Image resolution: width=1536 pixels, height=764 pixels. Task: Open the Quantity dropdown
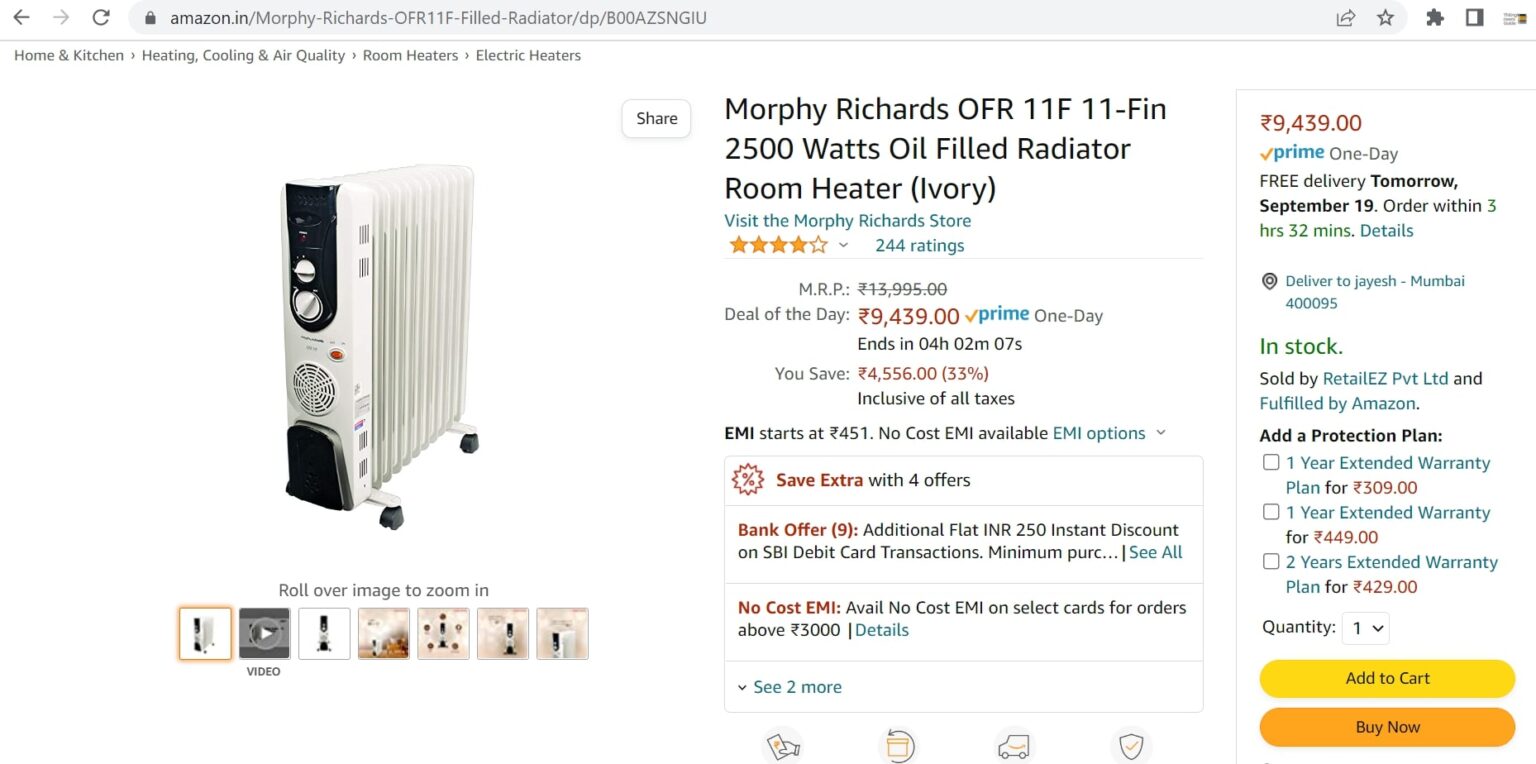[1365, 628]
